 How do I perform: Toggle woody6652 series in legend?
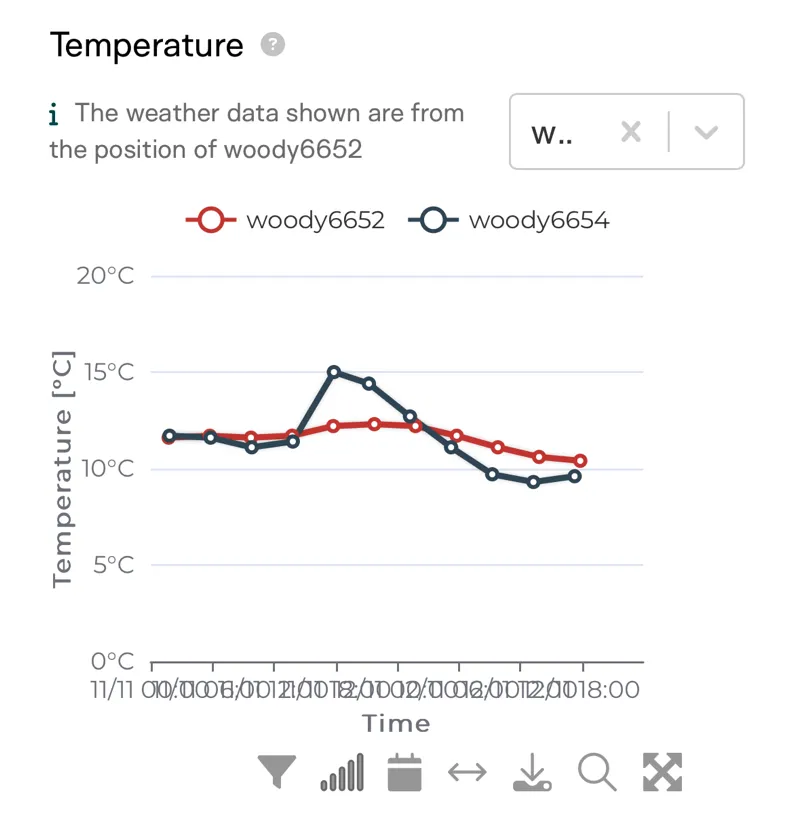tap(285, 220)
